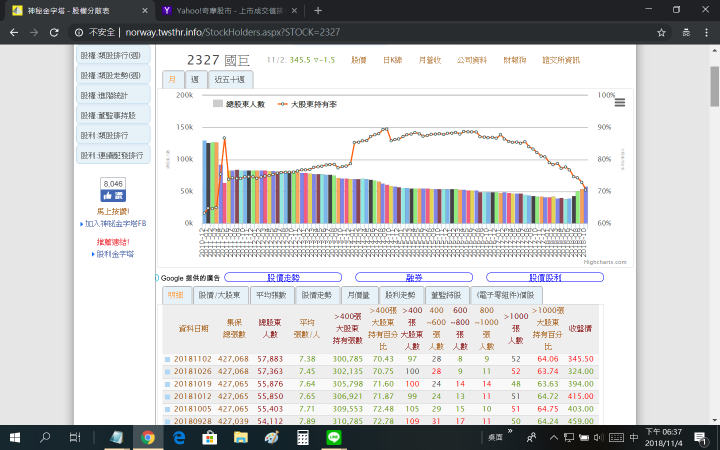Select the 股利走勢 tab
The image size is (720, 450).
tap(400, 295)
